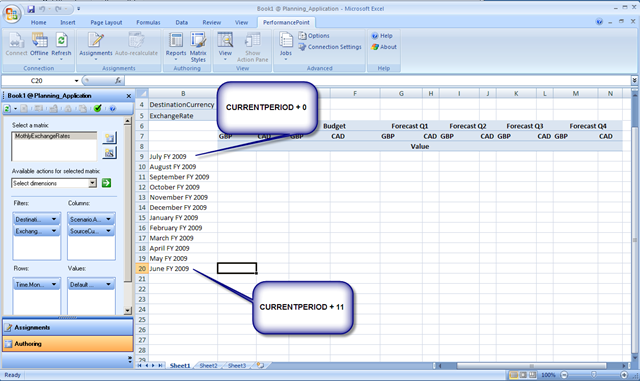The image size is (640, 381).
Task: Click the zoom slider handle
Action: [593, 374]
